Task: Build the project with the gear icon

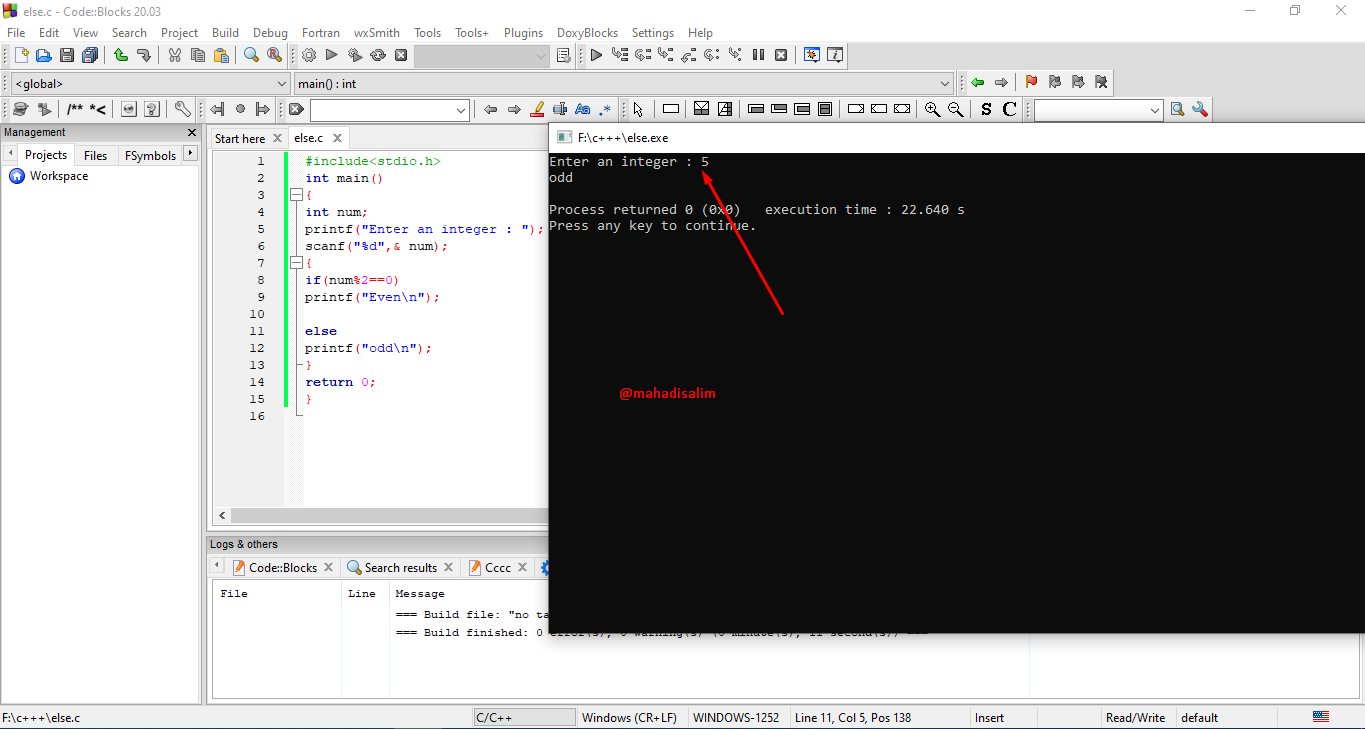Action: [x=309, y=56]
